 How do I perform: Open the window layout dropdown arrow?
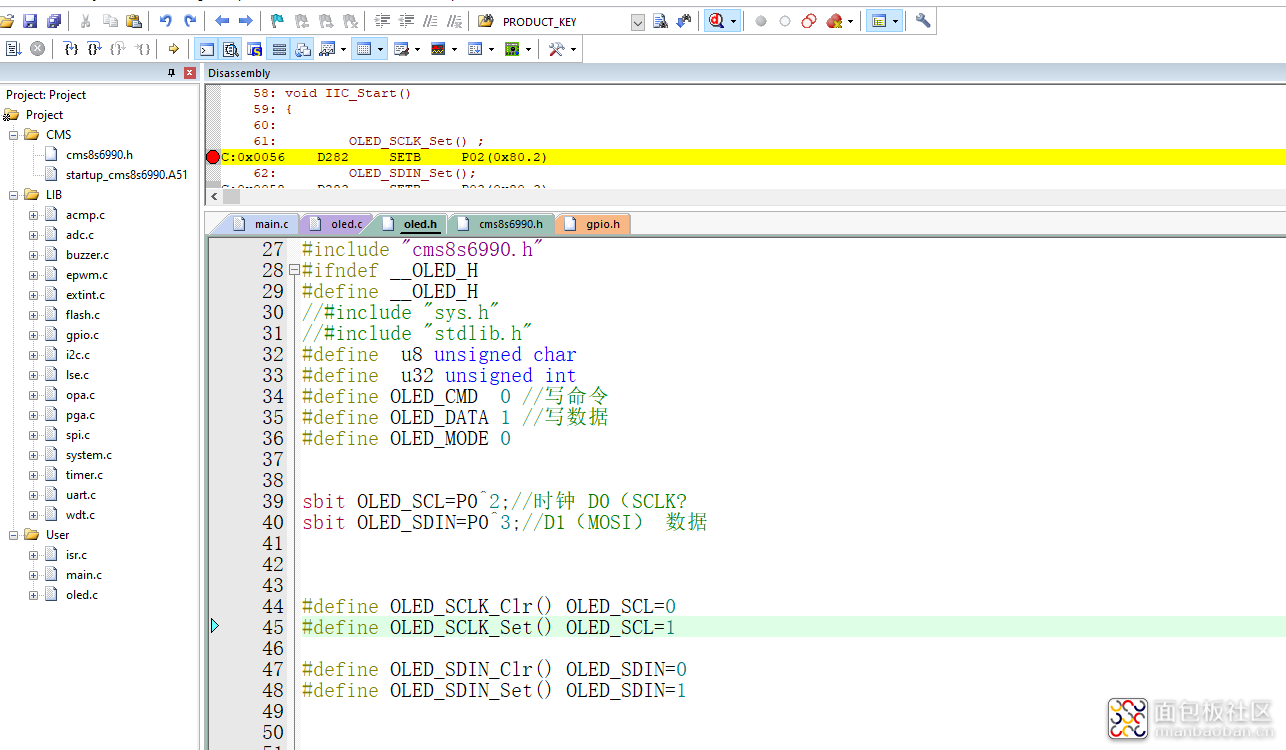tap(894, 21)
